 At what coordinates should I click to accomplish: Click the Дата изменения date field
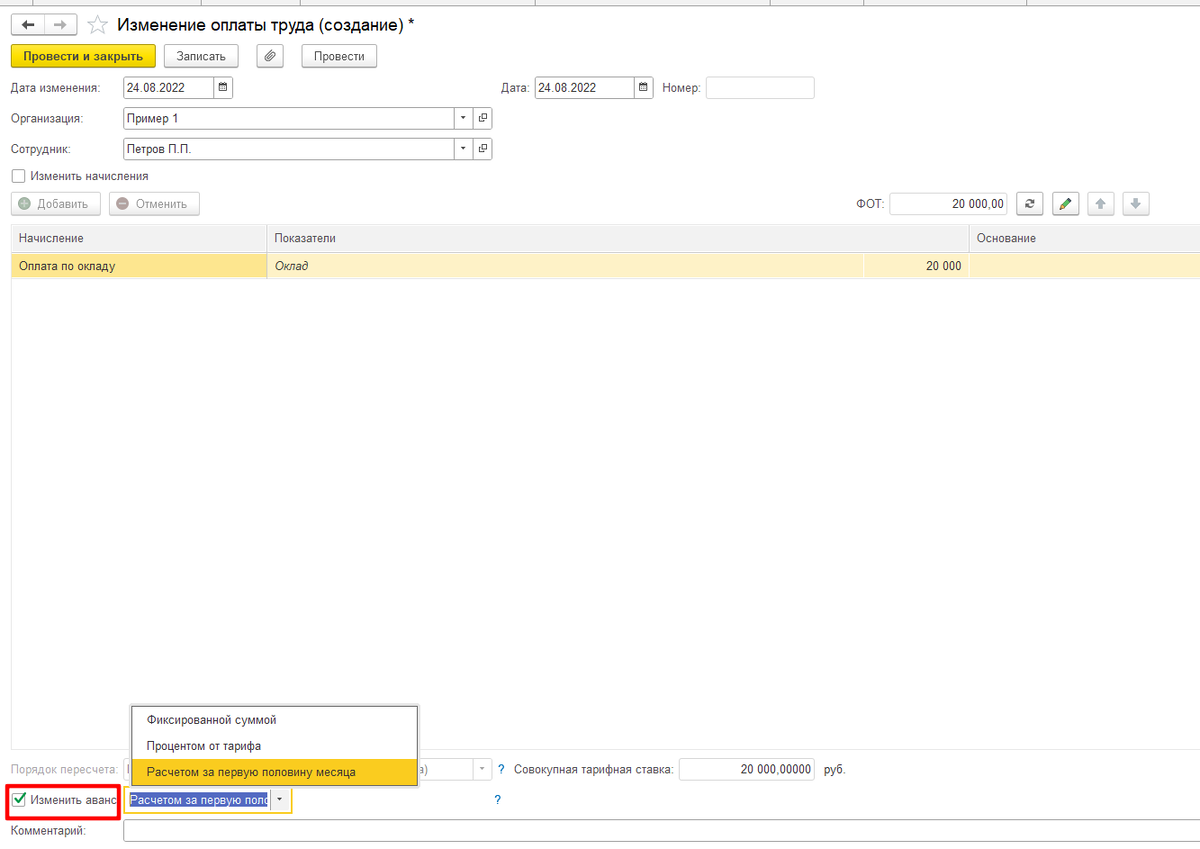click(x=169, y=88)
